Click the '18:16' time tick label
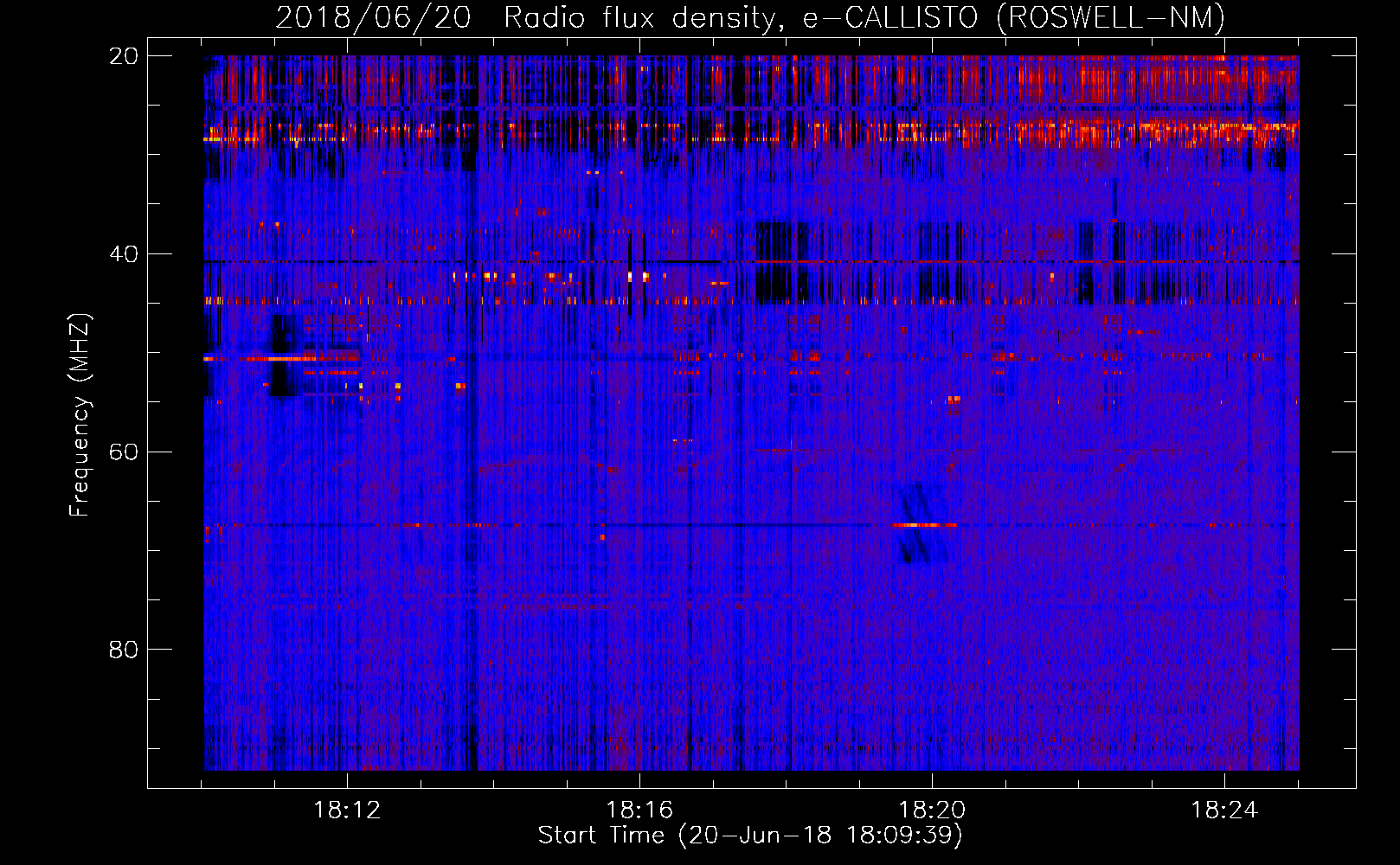Screen dimensions: 1400x865 pos(639,811)
